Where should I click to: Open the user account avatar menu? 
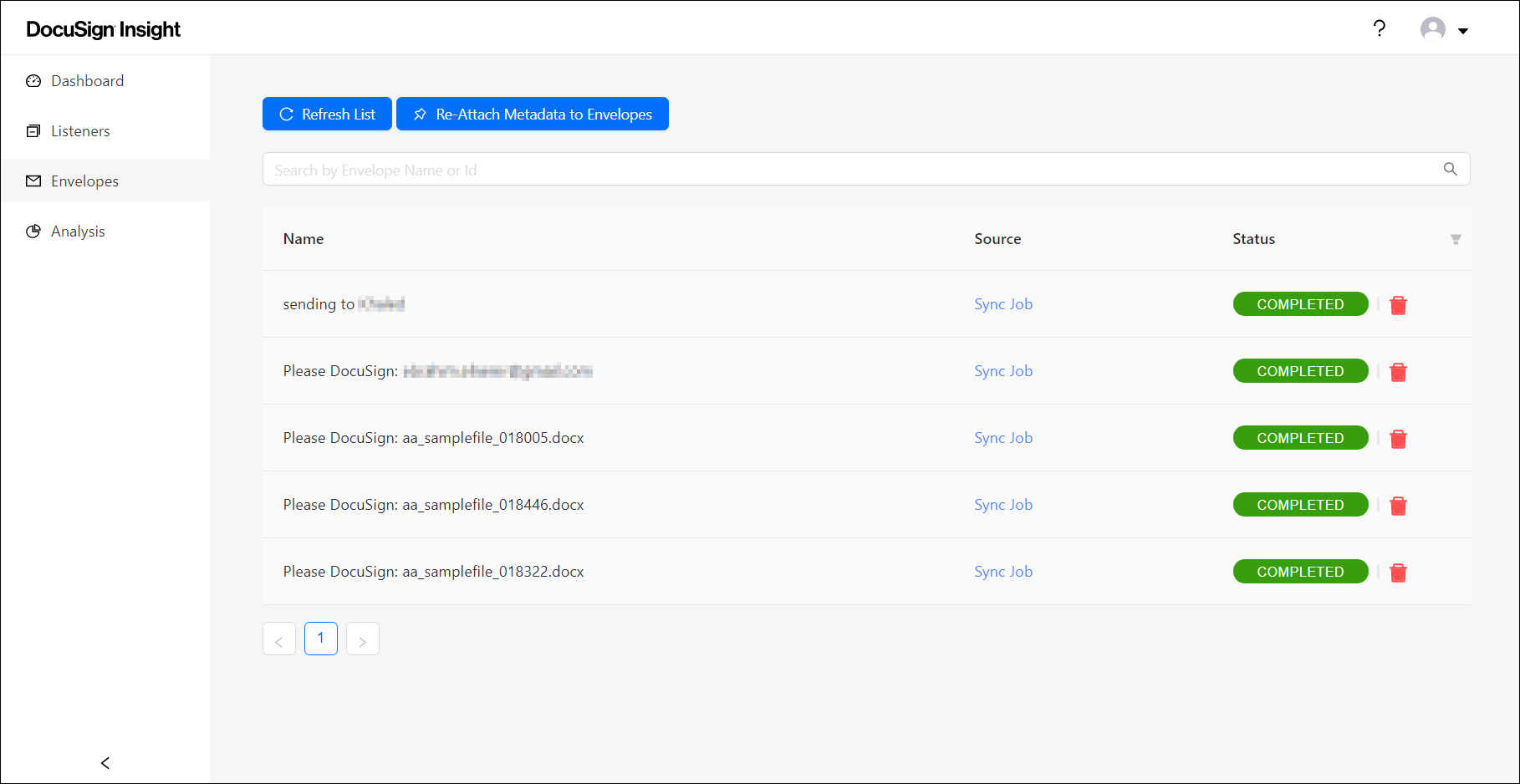pos(1443,30)
